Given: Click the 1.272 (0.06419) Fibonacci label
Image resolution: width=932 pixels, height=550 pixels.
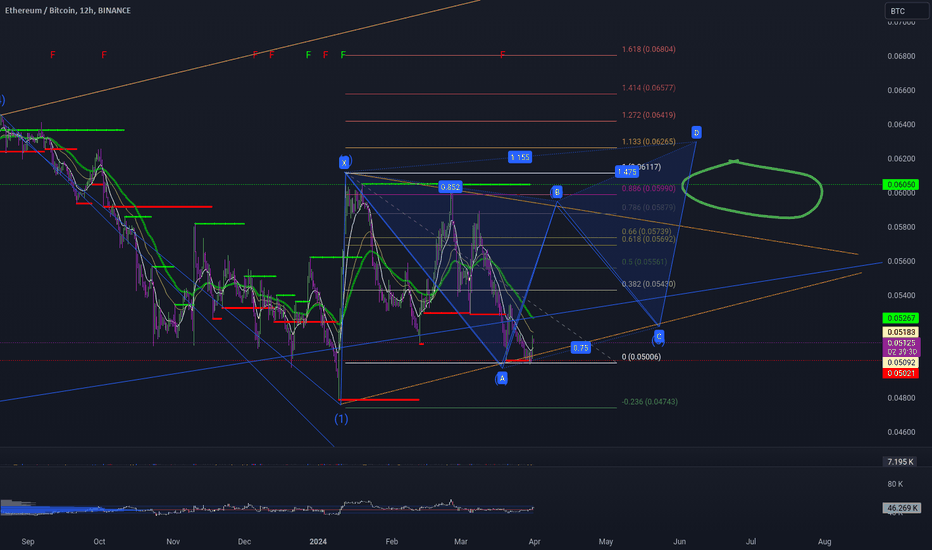Looking at the screenshot, I should pyautogui.click(x=648, y=115).
